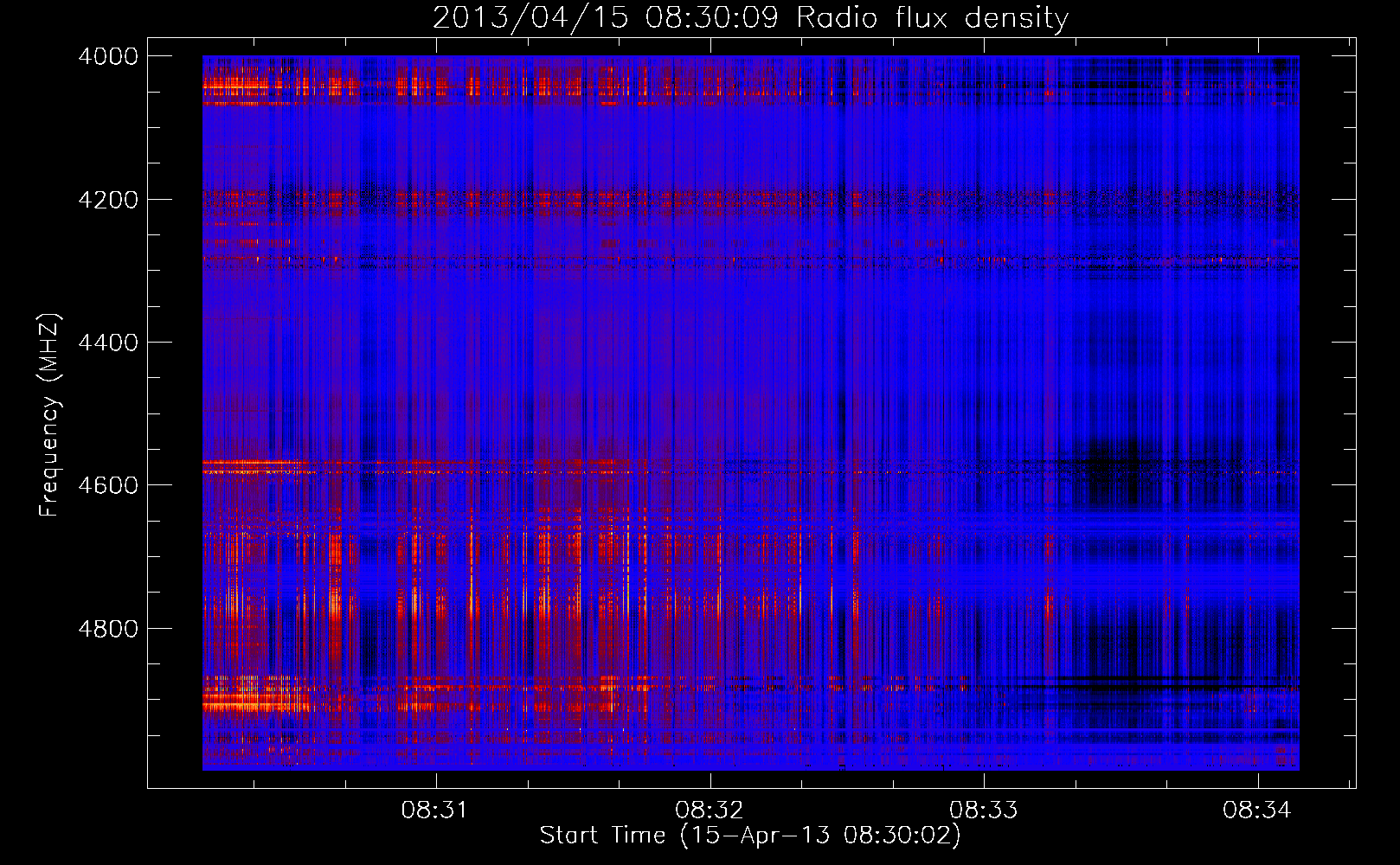The image size is (1400, 865).
Task: Click the 'Start Time (15-Apr-13 08:30:02)' axis title
Action: tap(750, 836)
